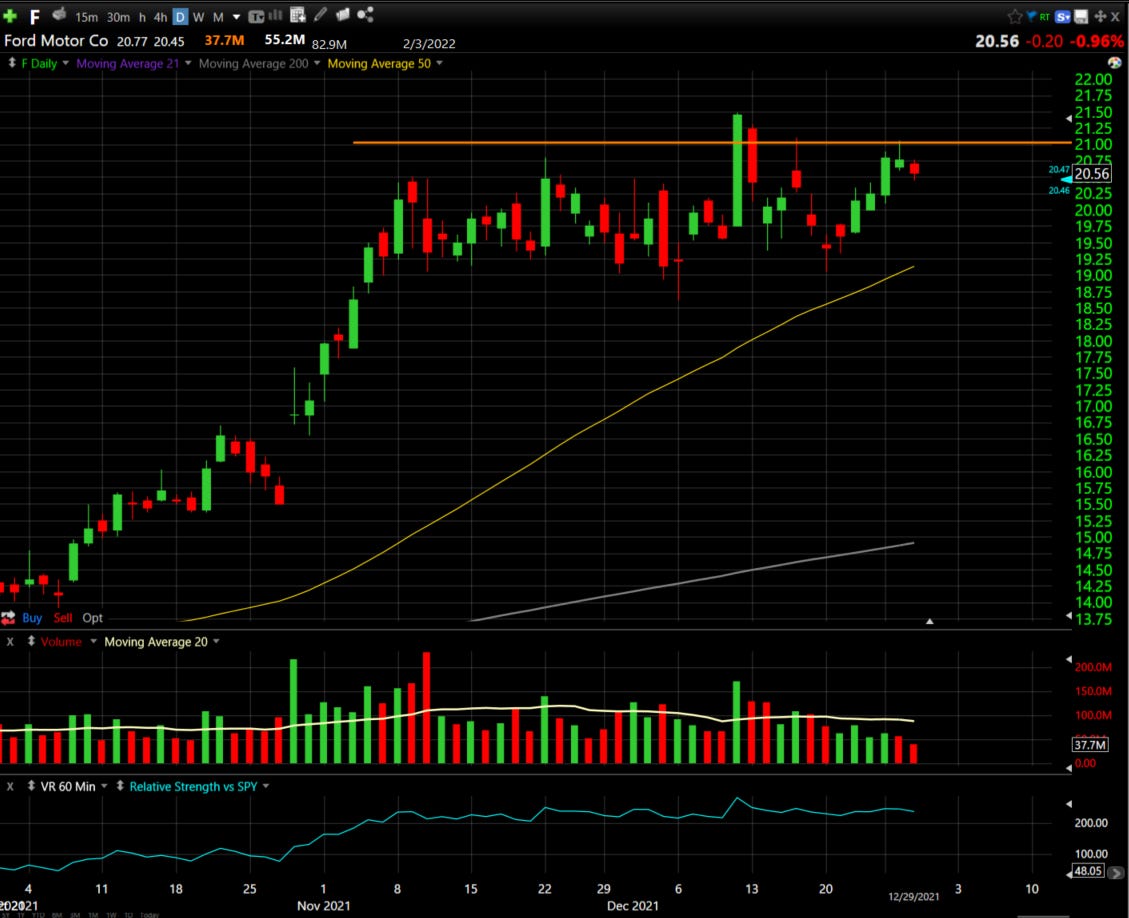
Task: Click the scale arrows beside Volume
Action: click(x=31, y=641)
